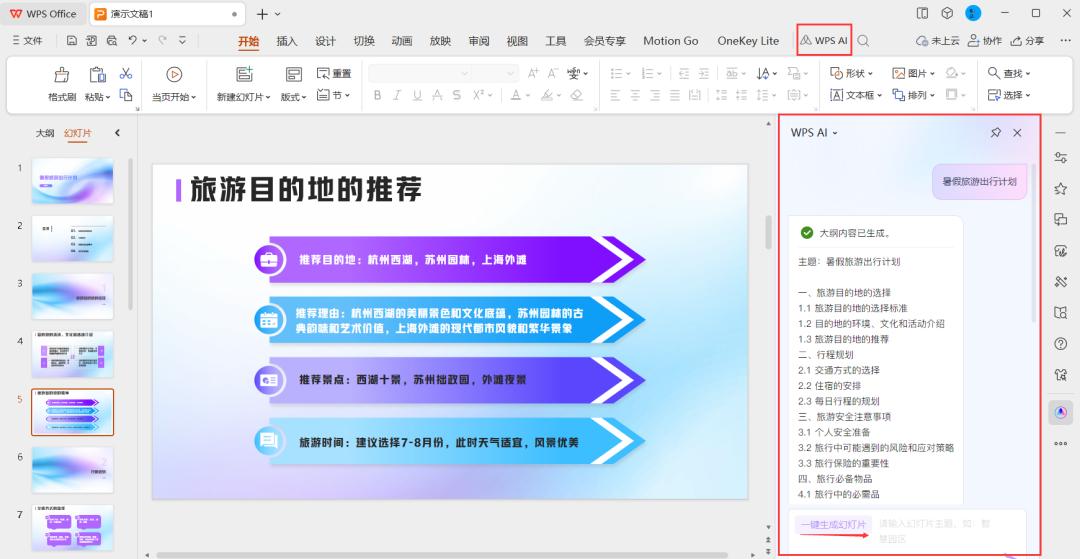The width and height of the screenshot is (1080, 559).
Task: Toggle Underline formatting
Action: [x=417, y=95]
